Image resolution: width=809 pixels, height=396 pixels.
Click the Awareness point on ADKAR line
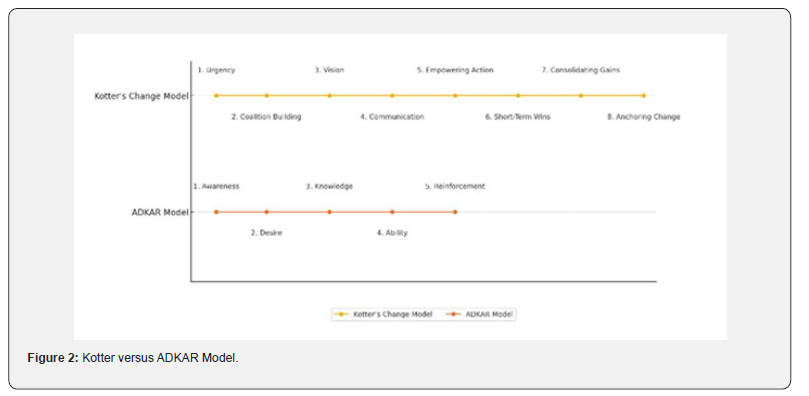216,212
